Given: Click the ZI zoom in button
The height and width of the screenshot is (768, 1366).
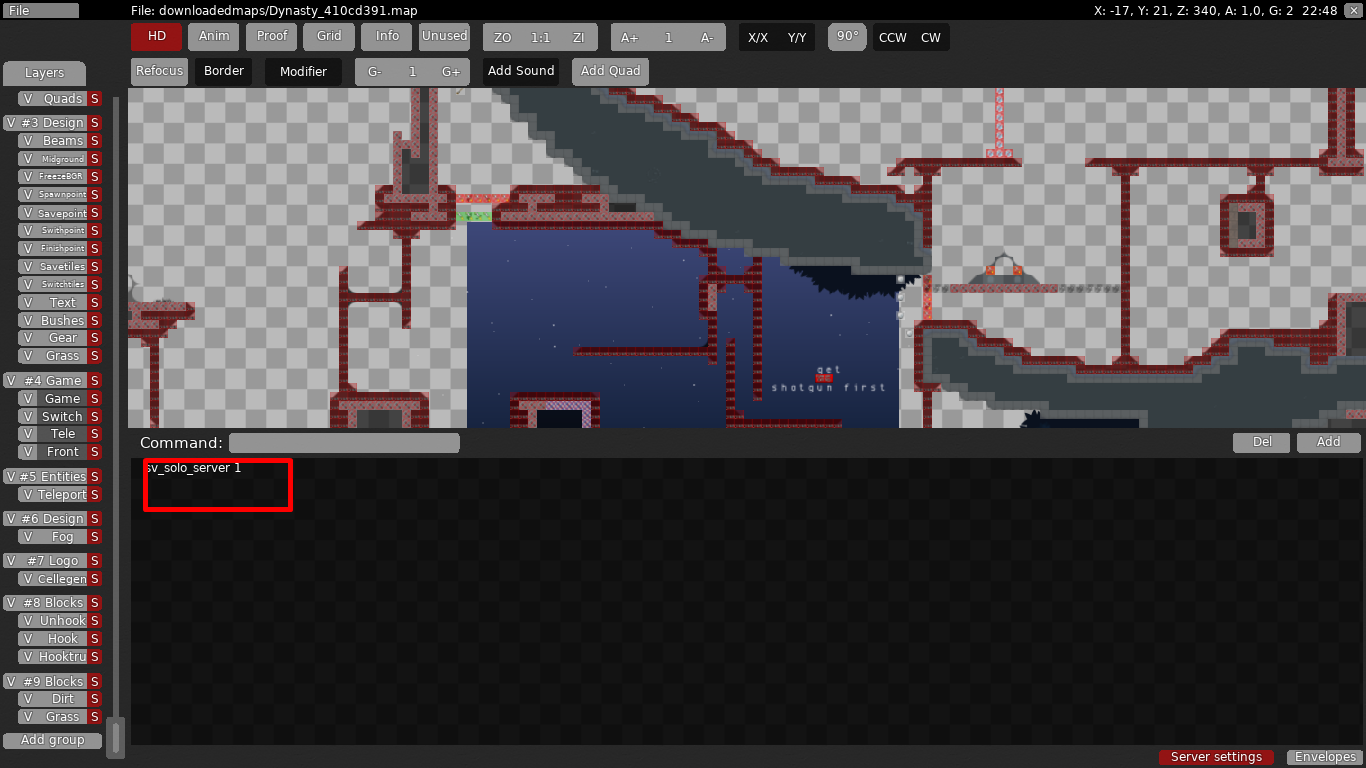Looking at the screenshot, I should point(578,38).
